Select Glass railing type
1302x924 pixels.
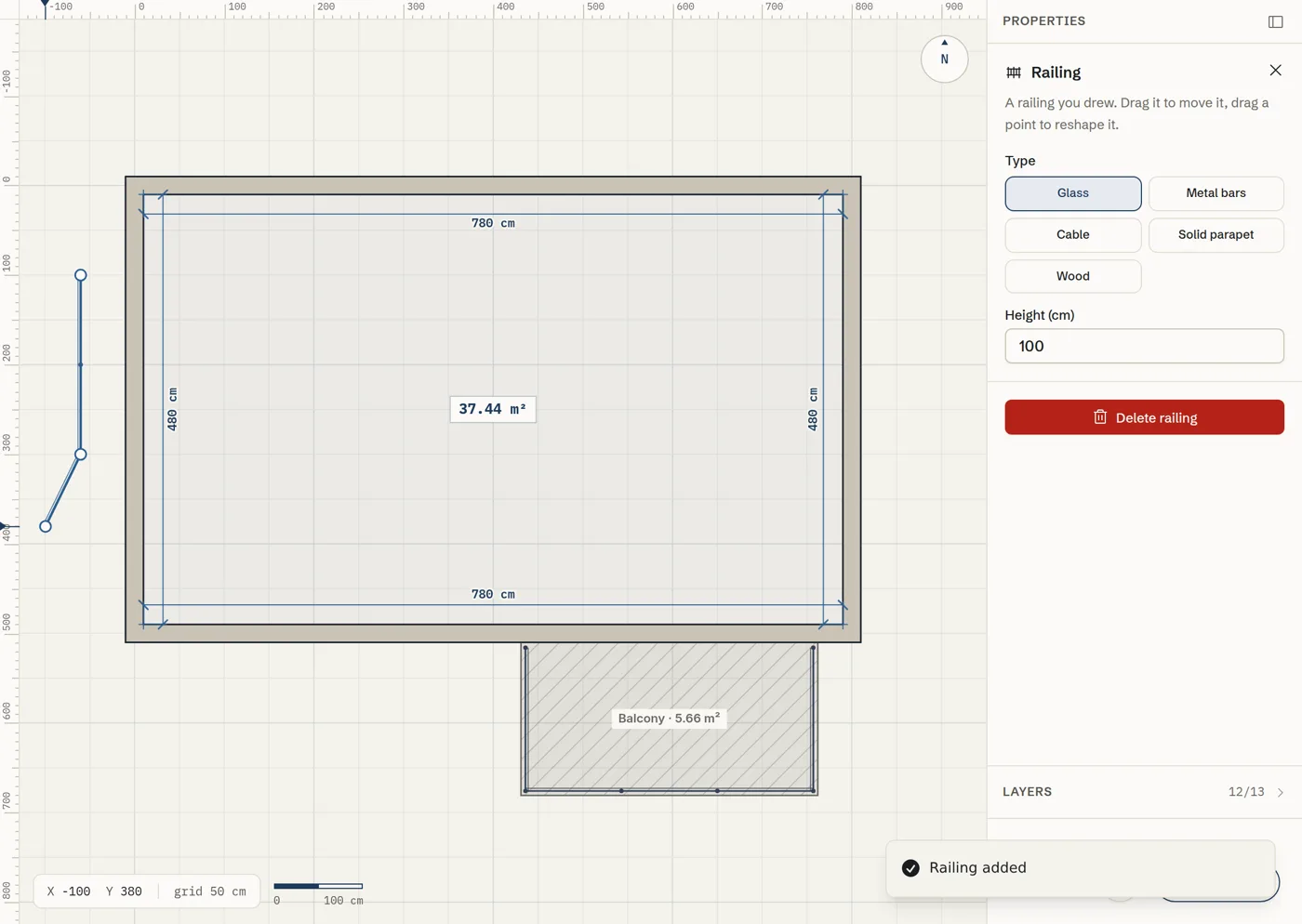[x=1072, y=193]
